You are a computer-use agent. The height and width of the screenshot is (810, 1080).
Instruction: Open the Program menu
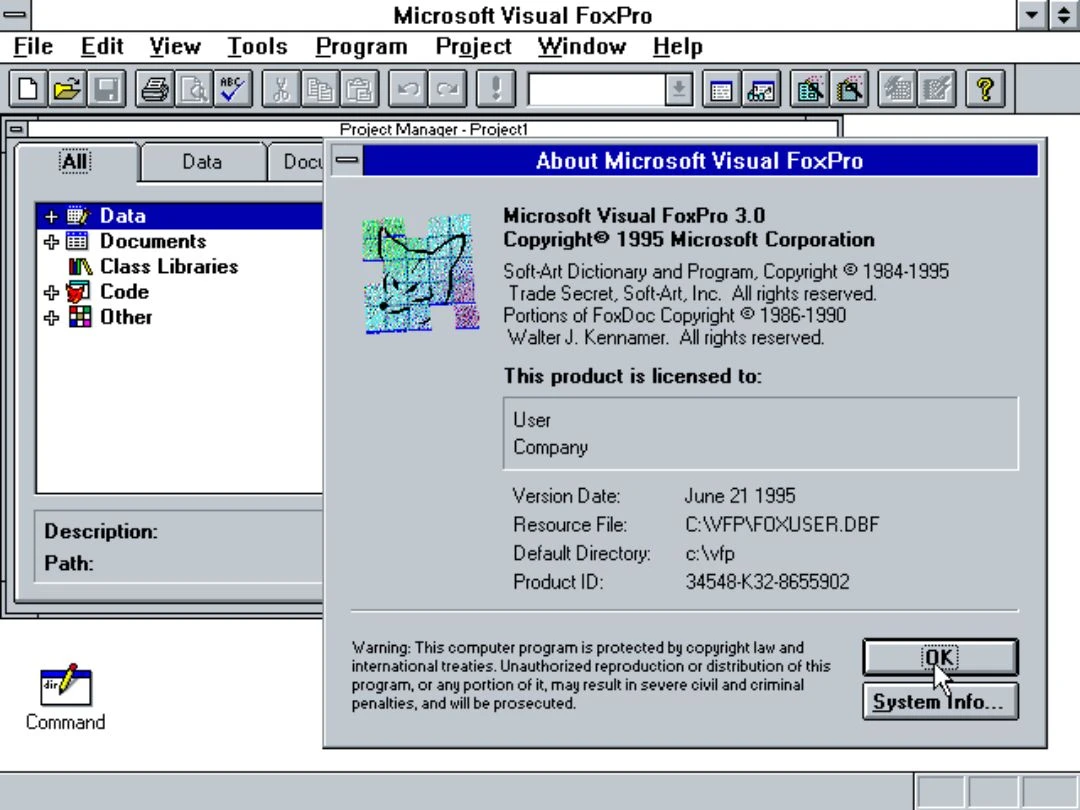[x=361, y=47]
